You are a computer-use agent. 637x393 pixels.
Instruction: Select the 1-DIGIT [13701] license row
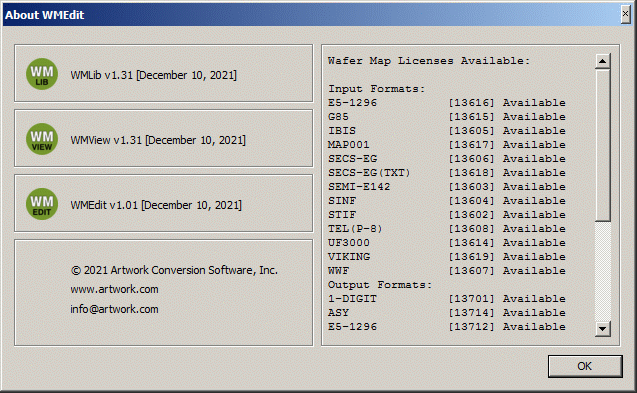(447, 299)
